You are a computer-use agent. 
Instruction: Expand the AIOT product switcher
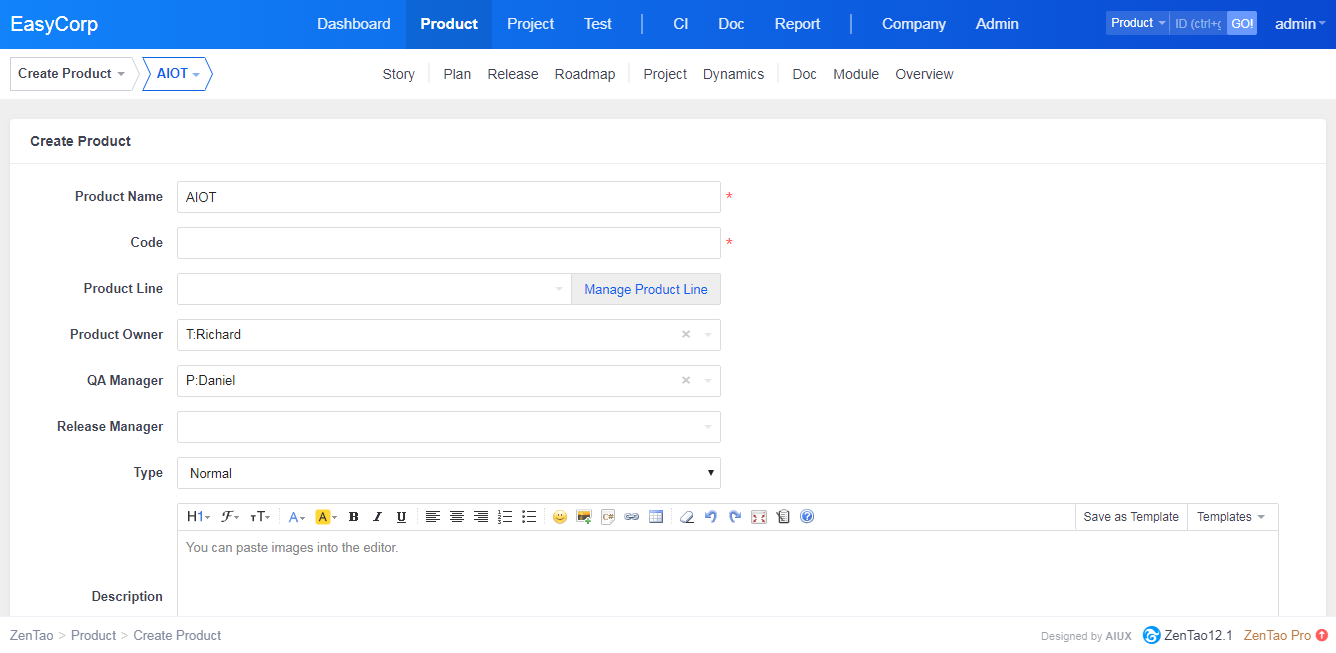point(177,74)
